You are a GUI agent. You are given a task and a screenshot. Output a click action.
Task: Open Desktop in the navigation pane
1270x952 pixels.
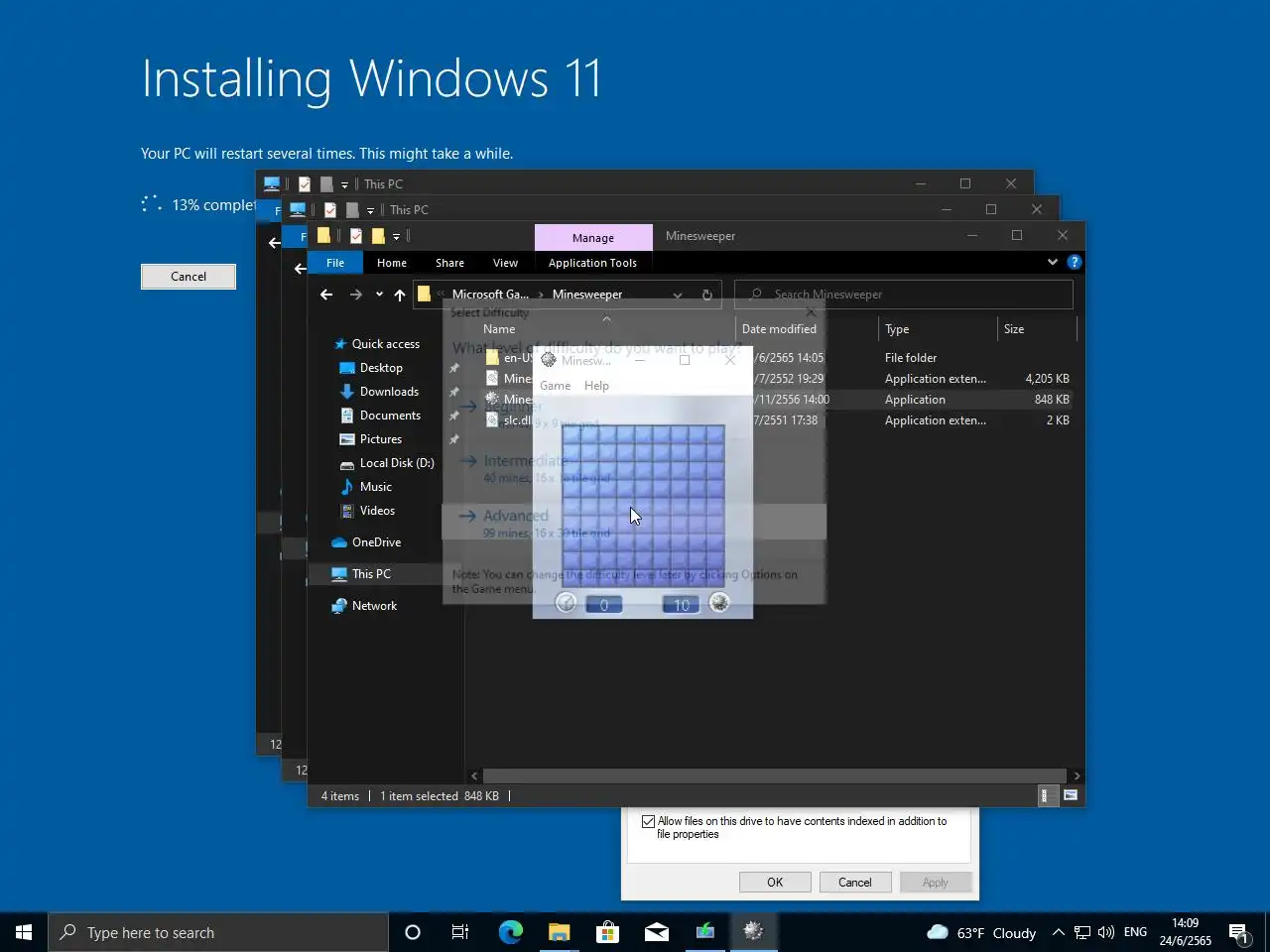381,368
